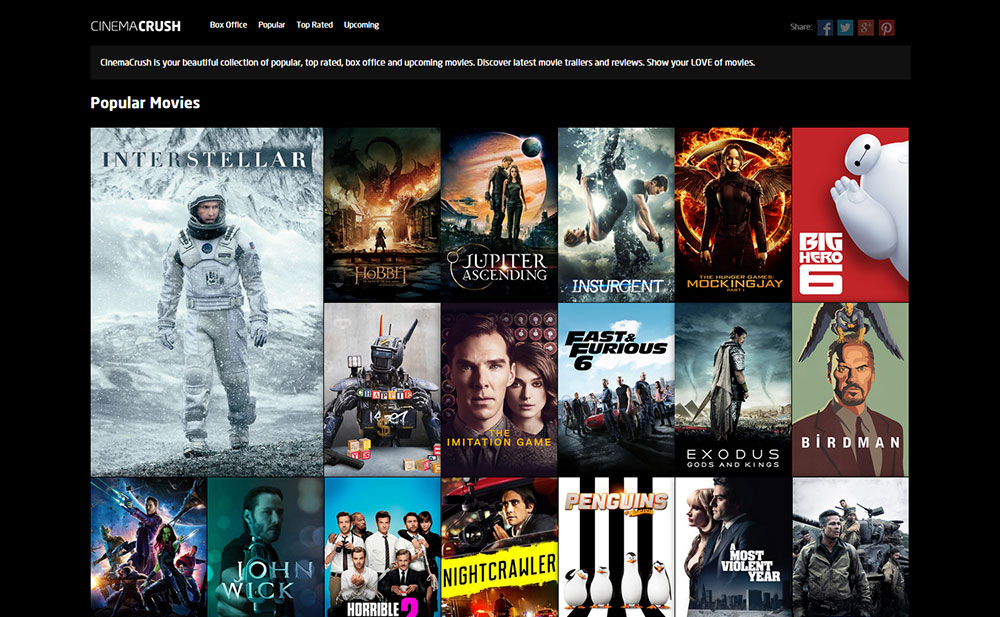The width and height of the screenshot is (1000, 617).
Task: Click the Insurgent movie poster
Action: pos(616,214)
